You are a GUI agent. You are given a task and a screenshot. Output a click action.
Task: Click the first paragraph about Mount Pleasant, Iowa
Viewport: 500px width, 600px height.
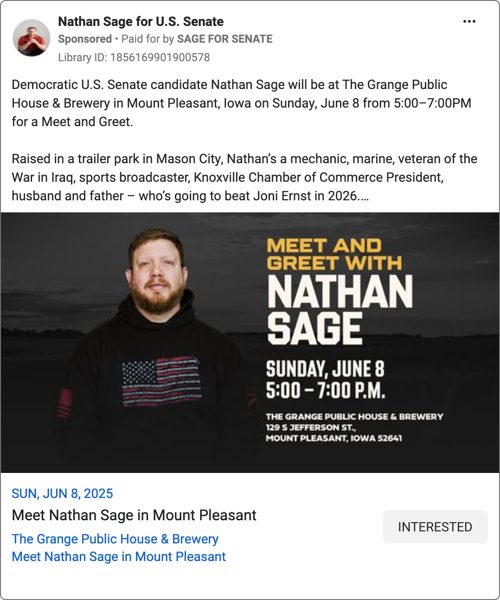click(241, 103)
